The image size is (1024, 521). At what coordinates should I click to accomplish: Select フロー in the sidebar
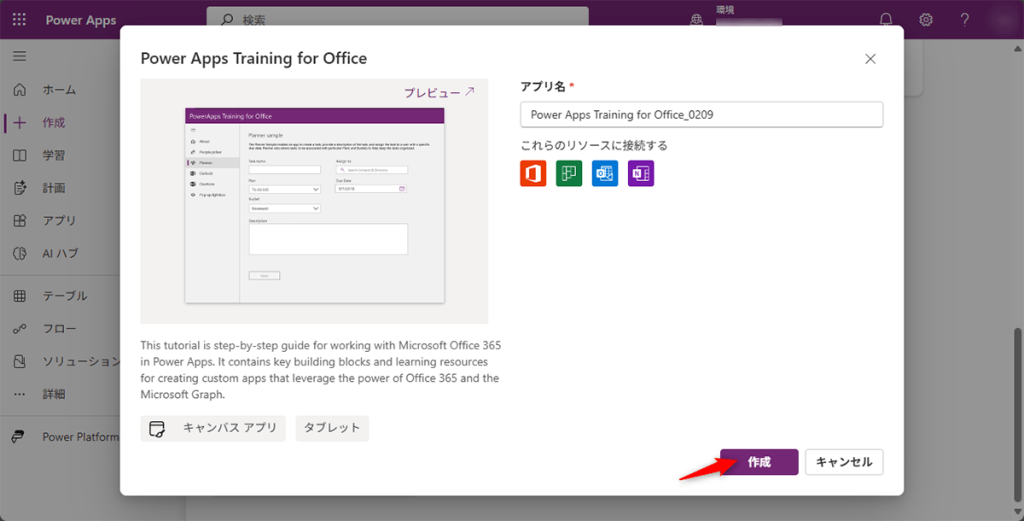point(59,328)
